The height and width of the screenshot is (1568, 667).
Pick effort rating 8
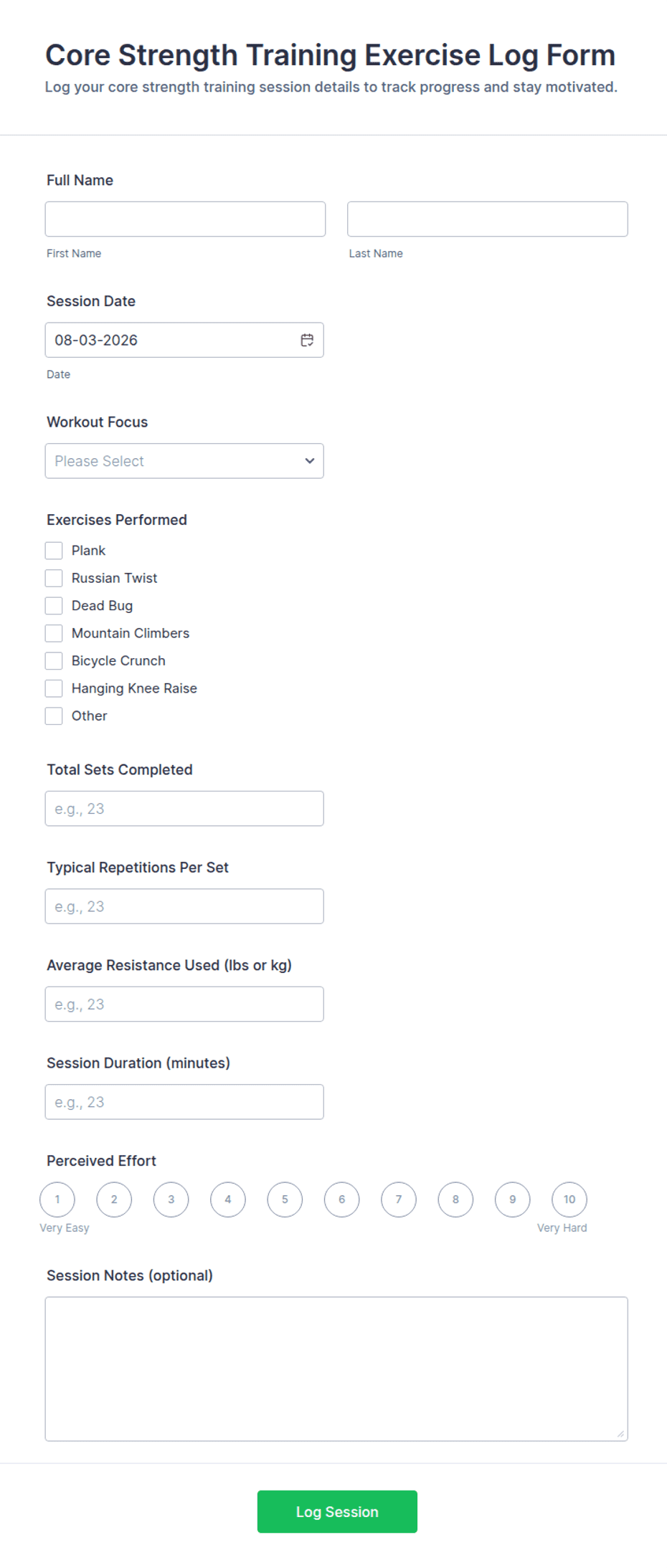click(455, 1199)
